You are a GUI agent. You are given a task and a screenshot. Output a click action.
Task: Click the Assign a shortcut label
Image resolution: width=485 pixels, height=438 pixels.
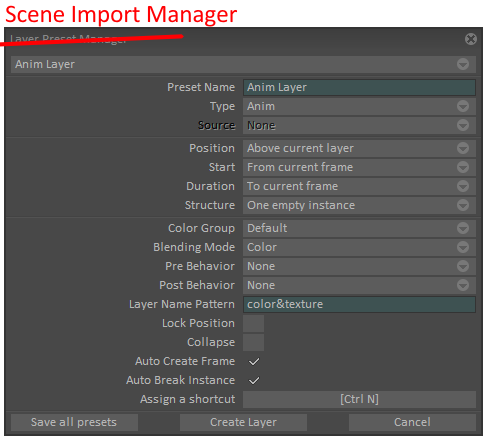(x=188, y=399)
